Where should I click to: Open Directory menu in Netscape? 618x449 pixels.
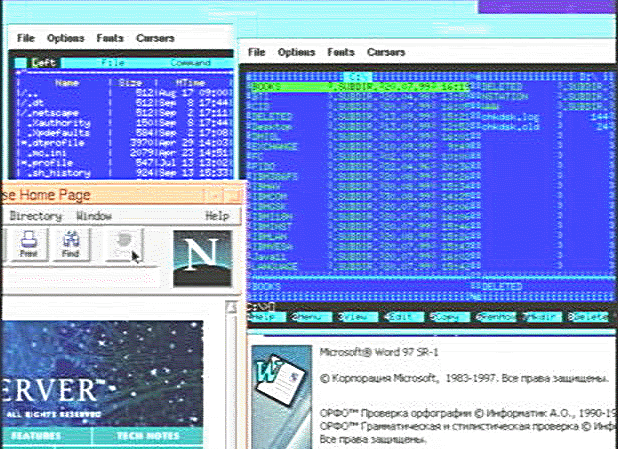click(x=36, y=216)
